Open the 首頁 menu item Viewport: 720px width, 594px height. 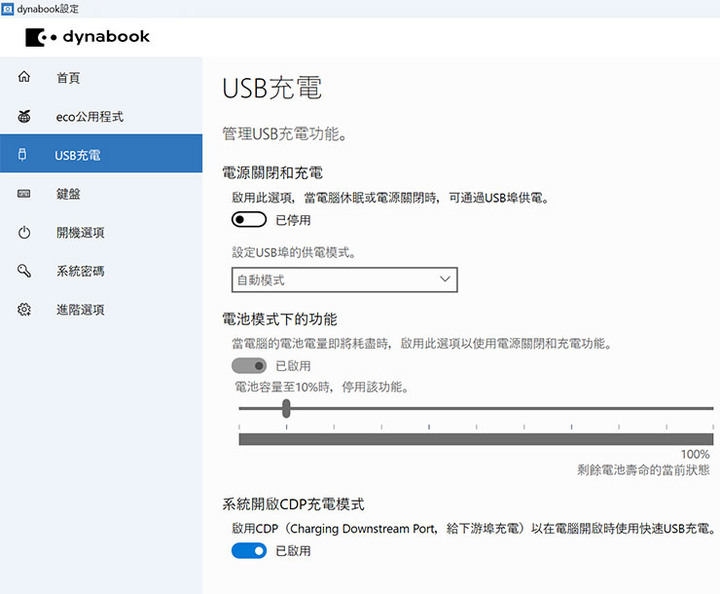101,78
